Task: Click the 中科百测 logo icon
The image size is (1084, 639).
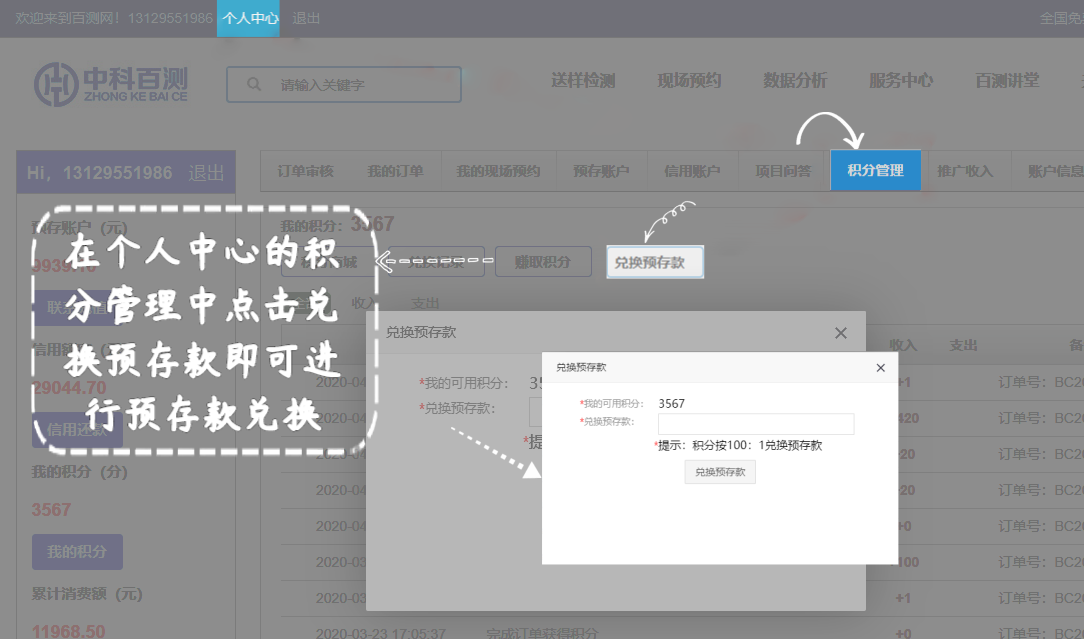Action: (x=57, y=84)
